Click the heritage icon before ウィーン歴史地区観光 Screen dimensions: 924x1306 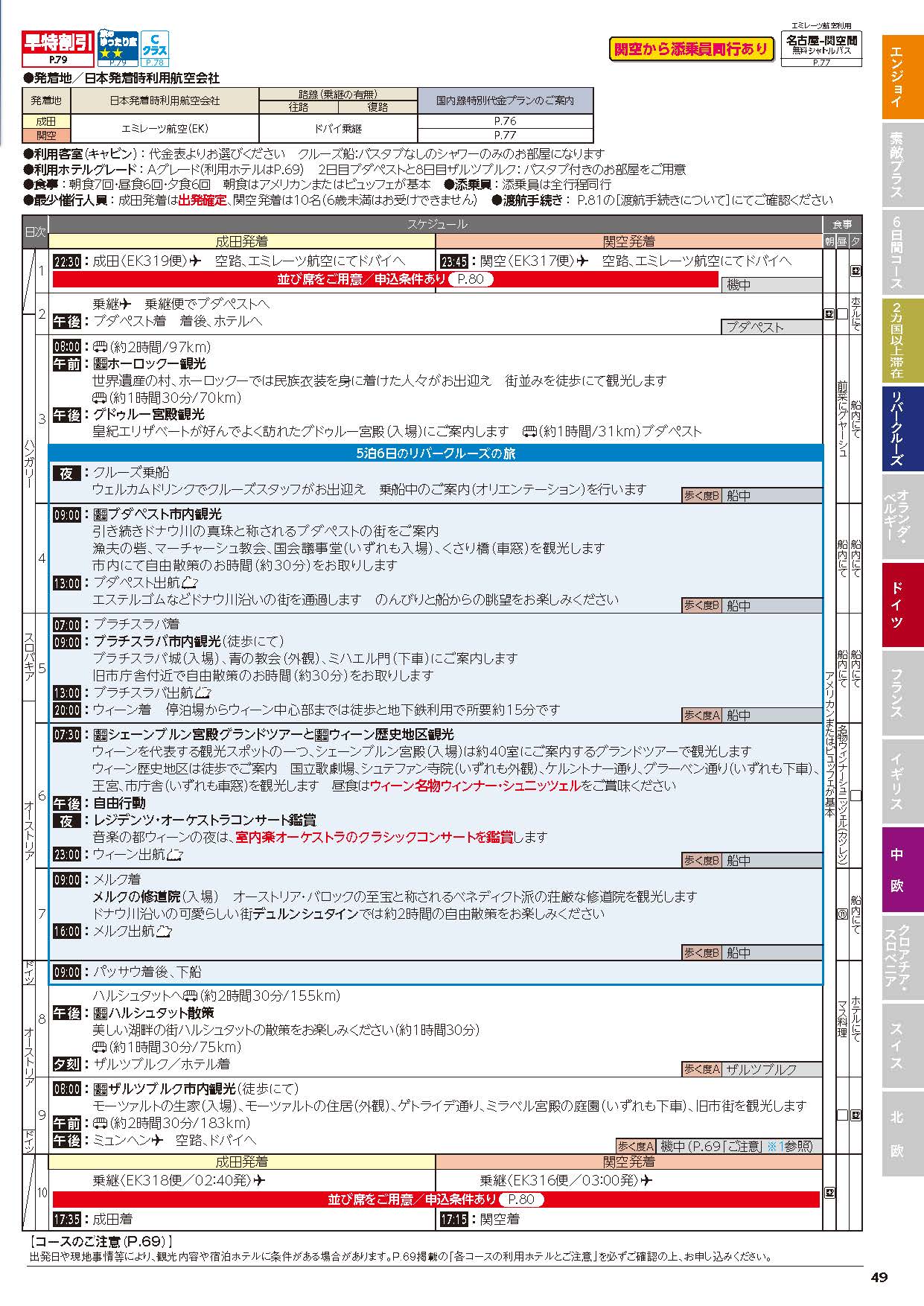tap(321, 735)
